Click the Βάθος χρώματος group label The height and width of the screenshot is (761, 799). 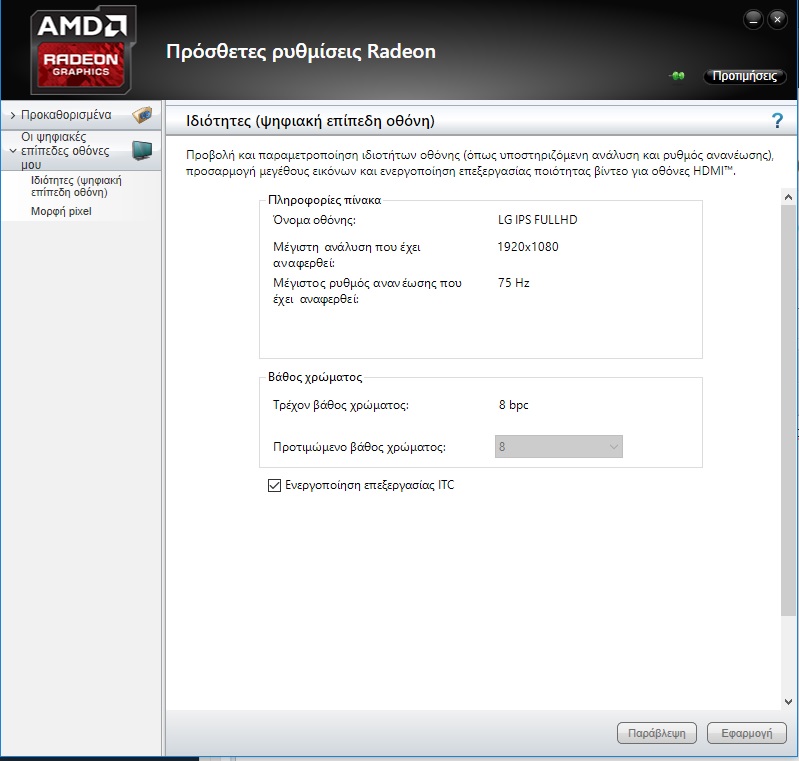pyautogui.click(x=315, y=377)
